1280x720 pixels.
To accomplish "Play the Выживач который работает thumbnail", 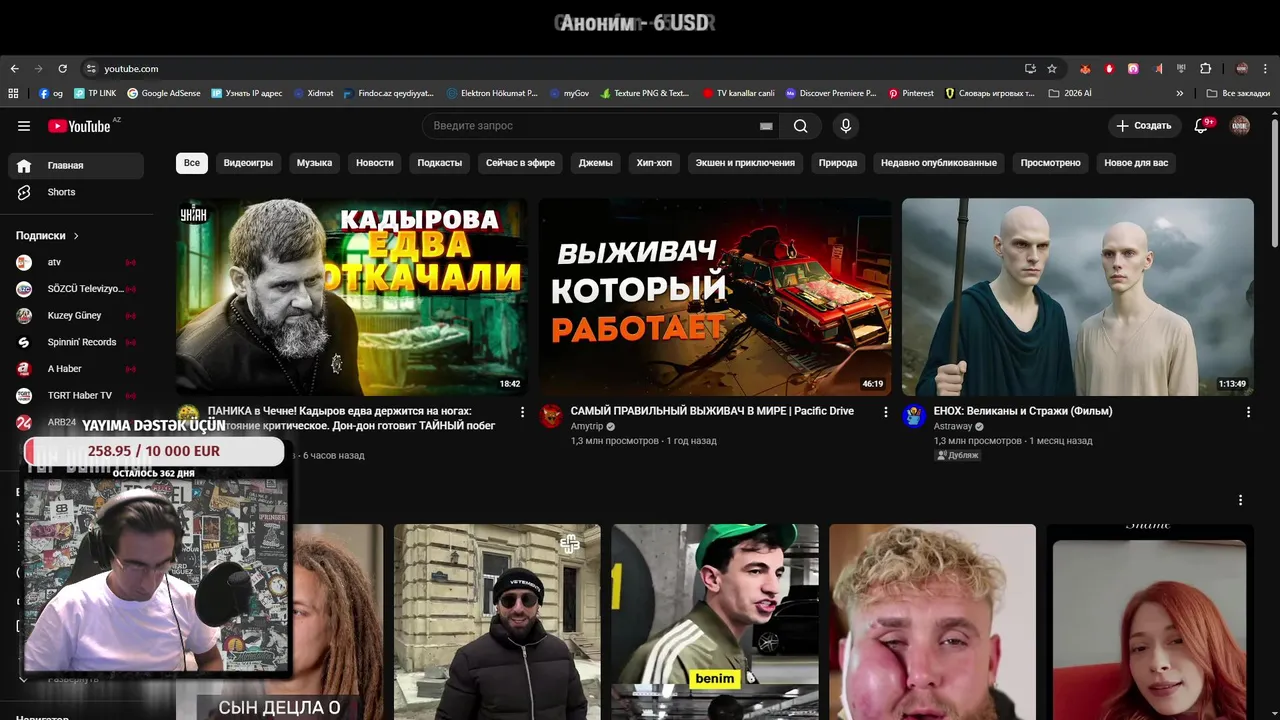I will [715, 297].
